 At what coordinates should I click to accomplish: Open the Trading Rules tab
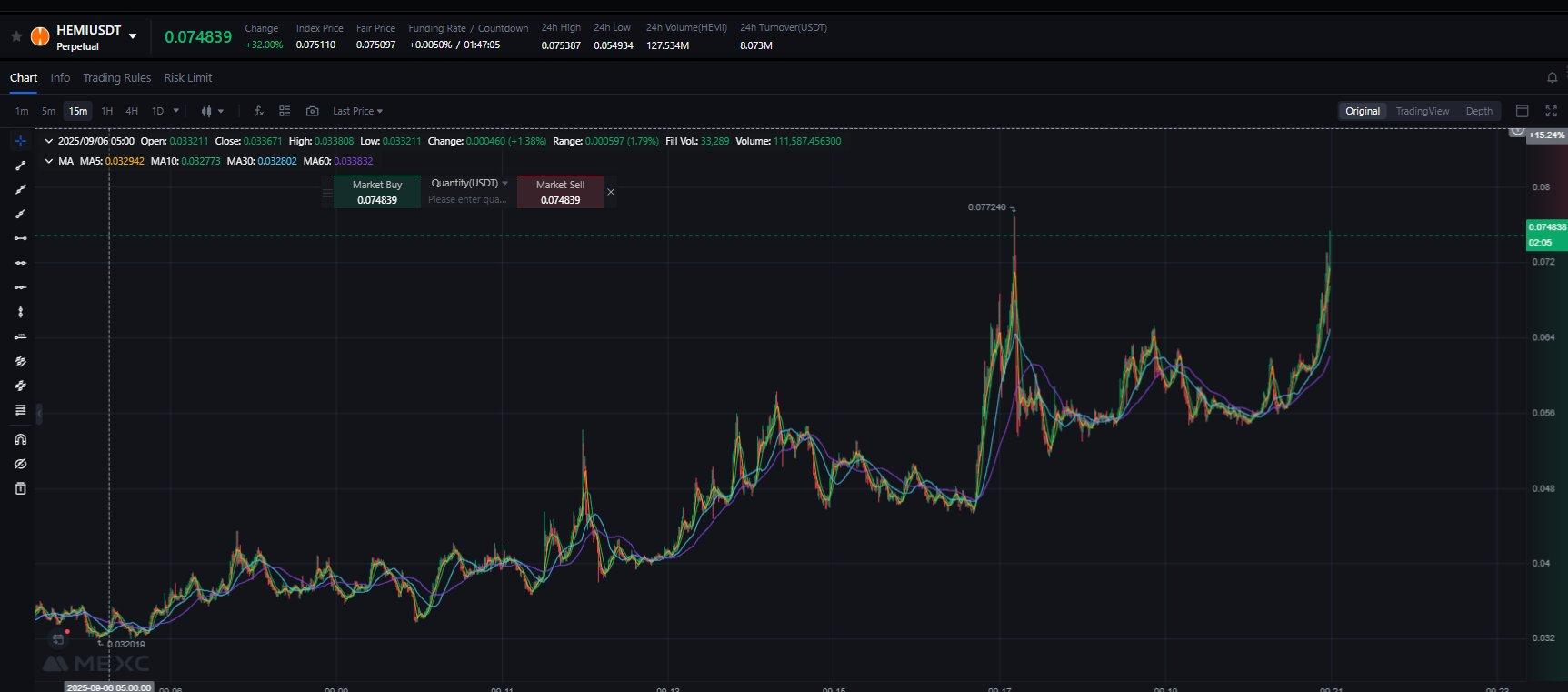point(116,78)
